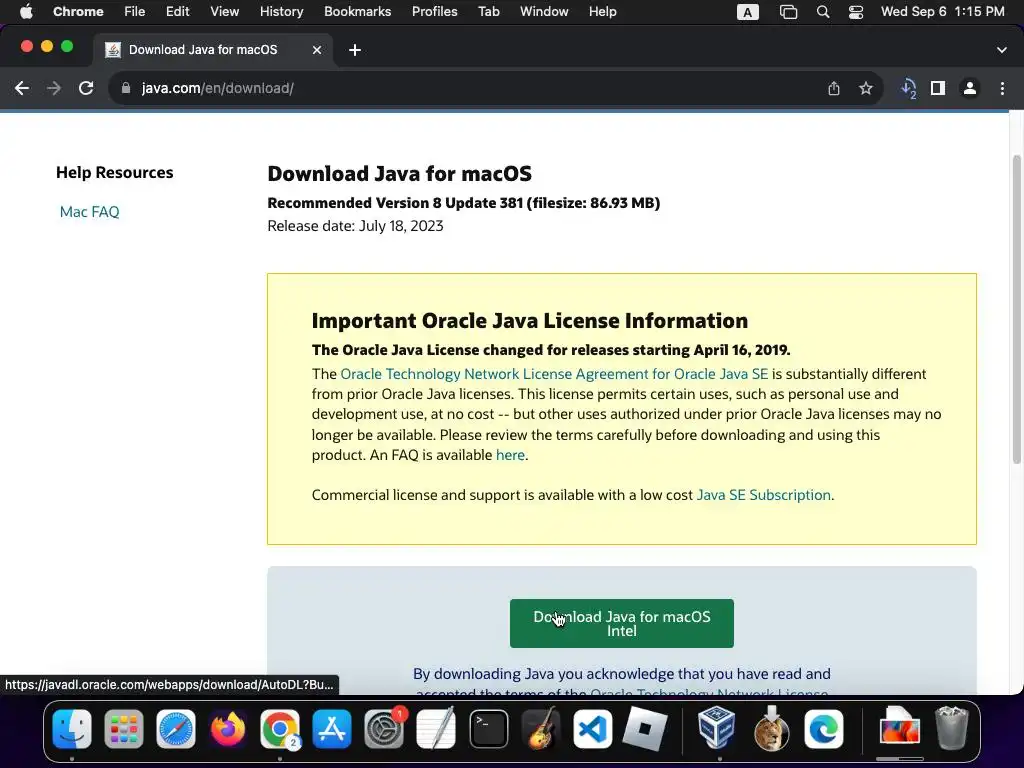
Task: Click the java.com address bar URL
Action: (x=217, y=88)
